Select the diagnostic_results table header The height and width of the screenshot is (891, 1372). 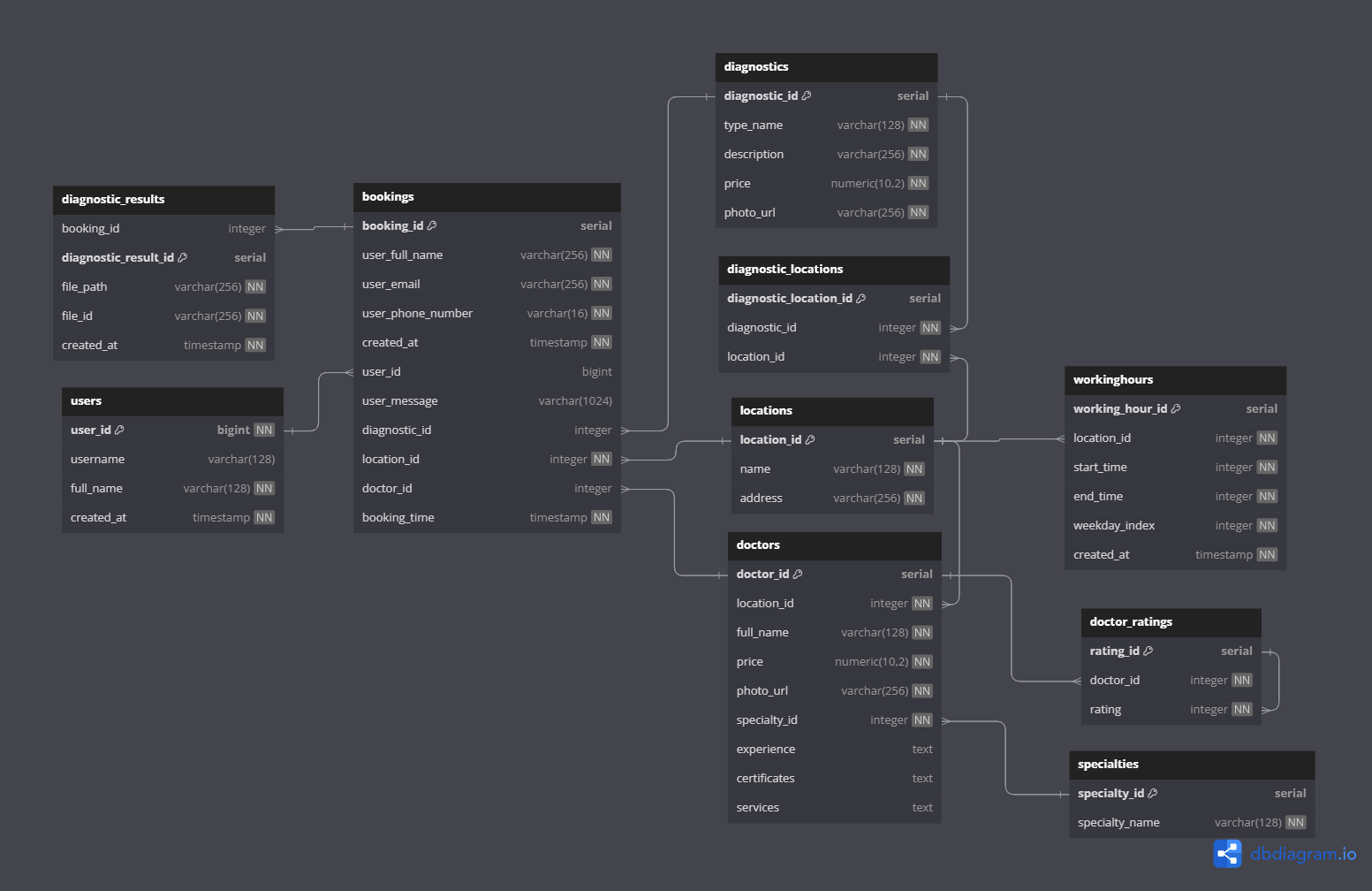pos(163,200)
